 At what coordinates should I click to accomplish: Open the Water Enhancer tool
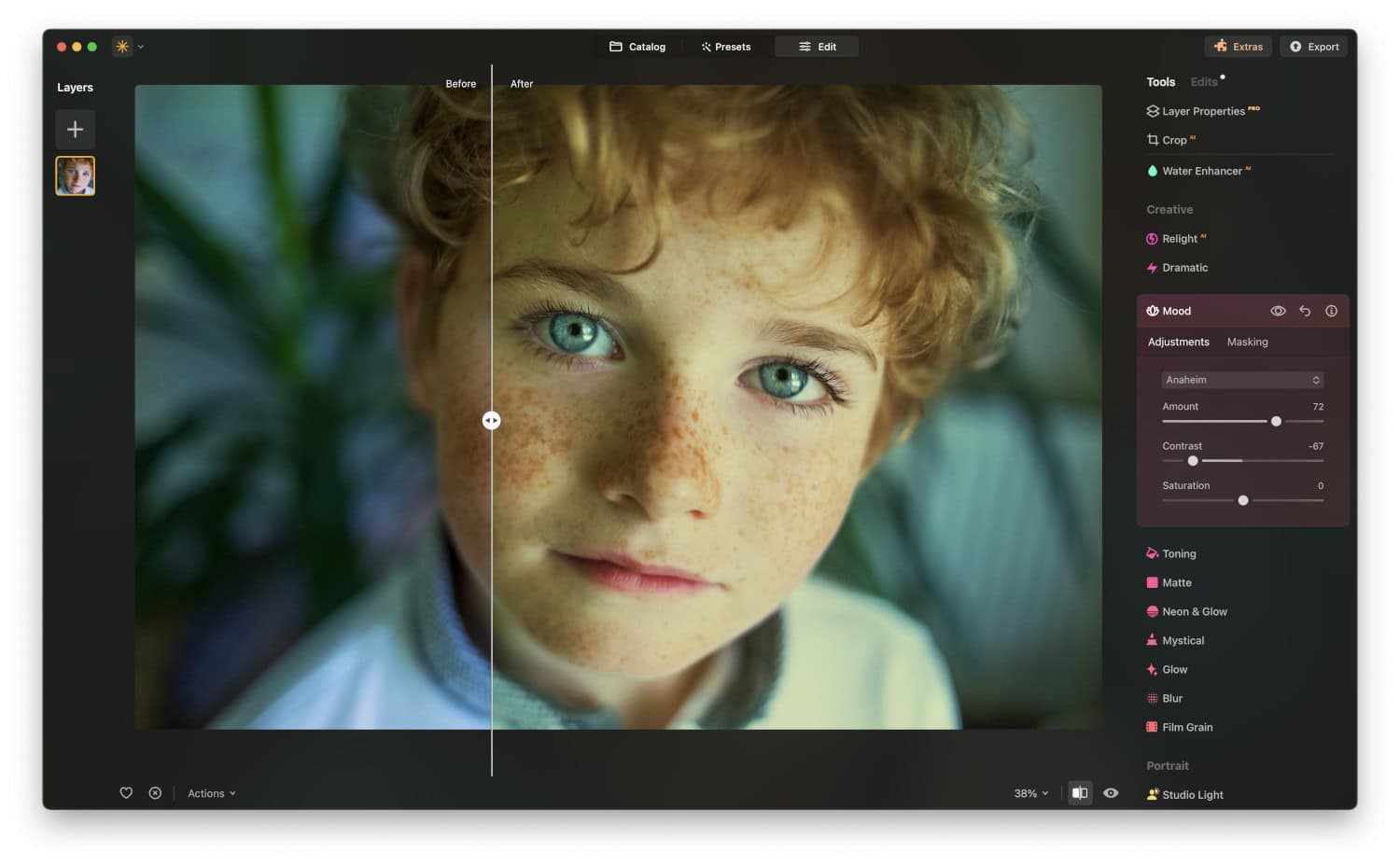click(x=1204, y=171)
